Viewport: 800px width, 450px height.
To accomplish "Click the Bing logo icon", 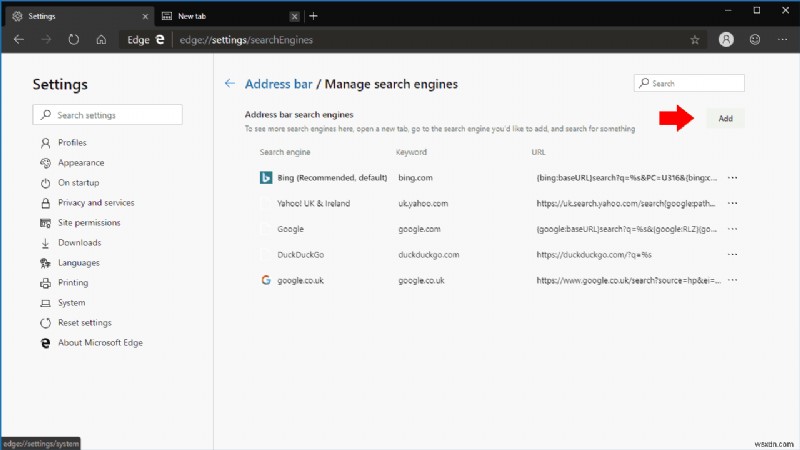I will point(266,178).
